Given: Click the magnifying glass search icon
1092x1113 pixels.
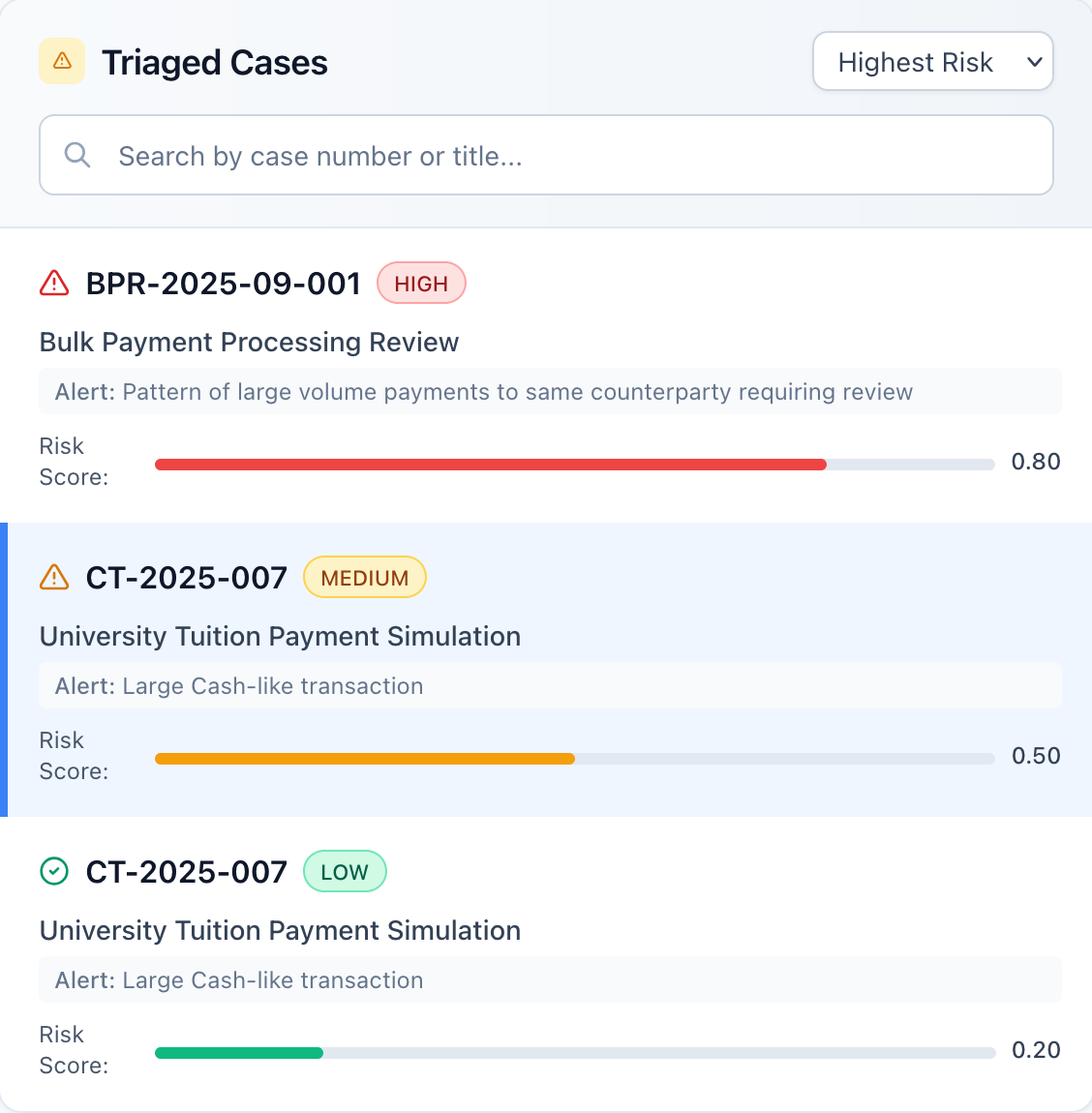Looking at the screenshot, I should (x=77, y=155).
